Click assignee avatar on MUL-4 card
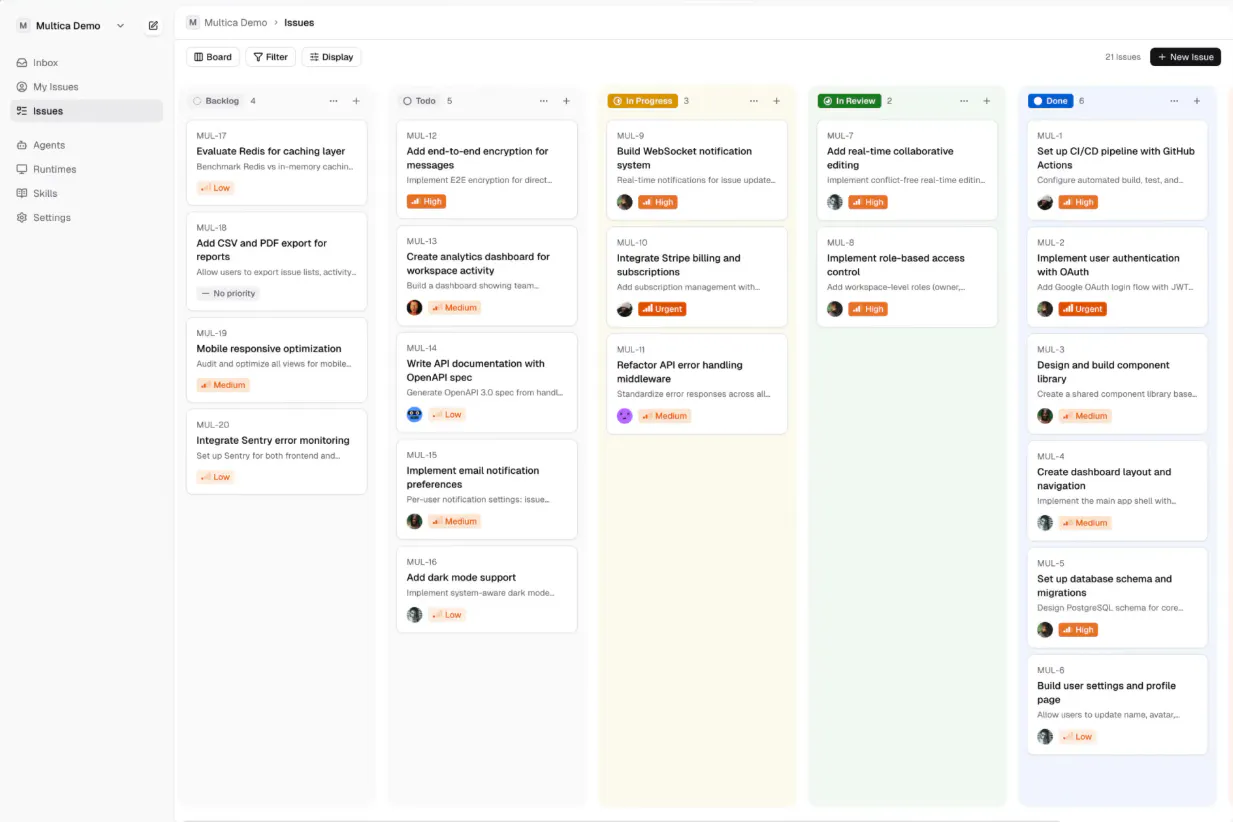Image resolution: width=1233 pixels, height=822 pixels. (x=1045, y=523)
